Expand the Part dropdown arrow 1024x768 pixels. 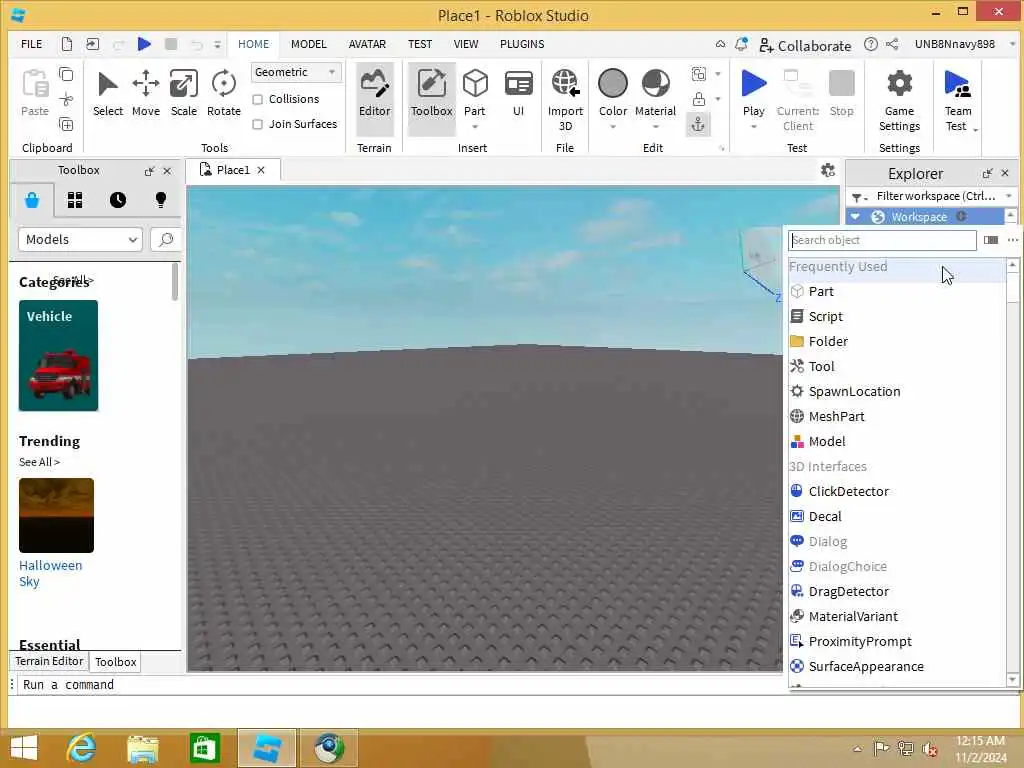point(475,127)
